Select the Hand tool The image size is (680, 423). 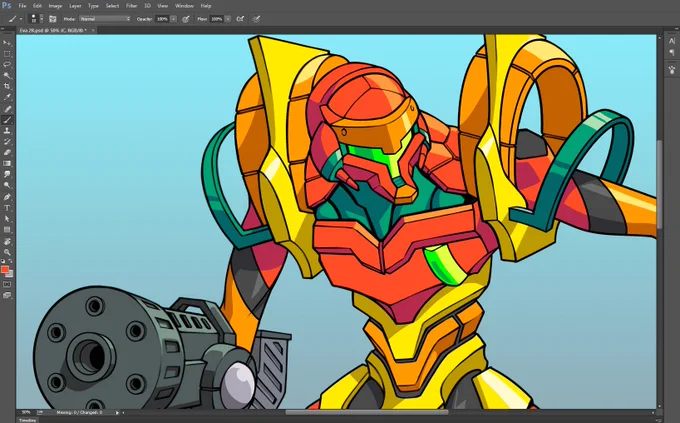[x=7, y=242]
